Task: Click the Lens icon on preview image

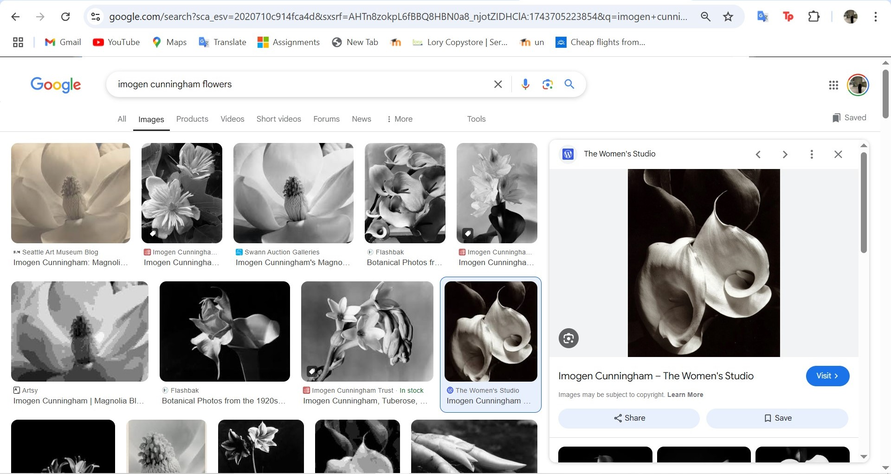Action: tap(568, 338)
